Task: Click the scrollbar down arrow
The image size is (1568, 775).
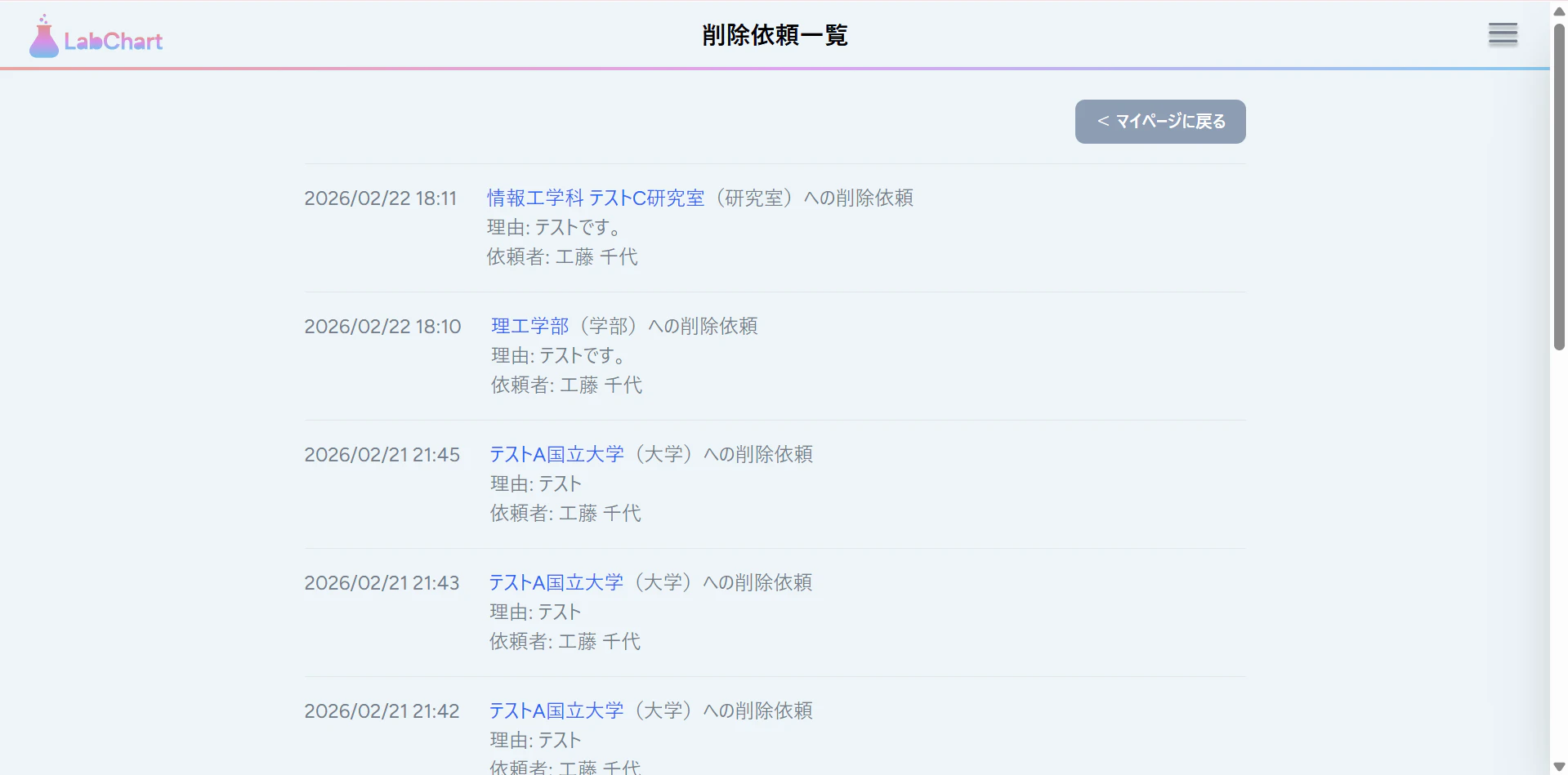Action: [1559, 767]
